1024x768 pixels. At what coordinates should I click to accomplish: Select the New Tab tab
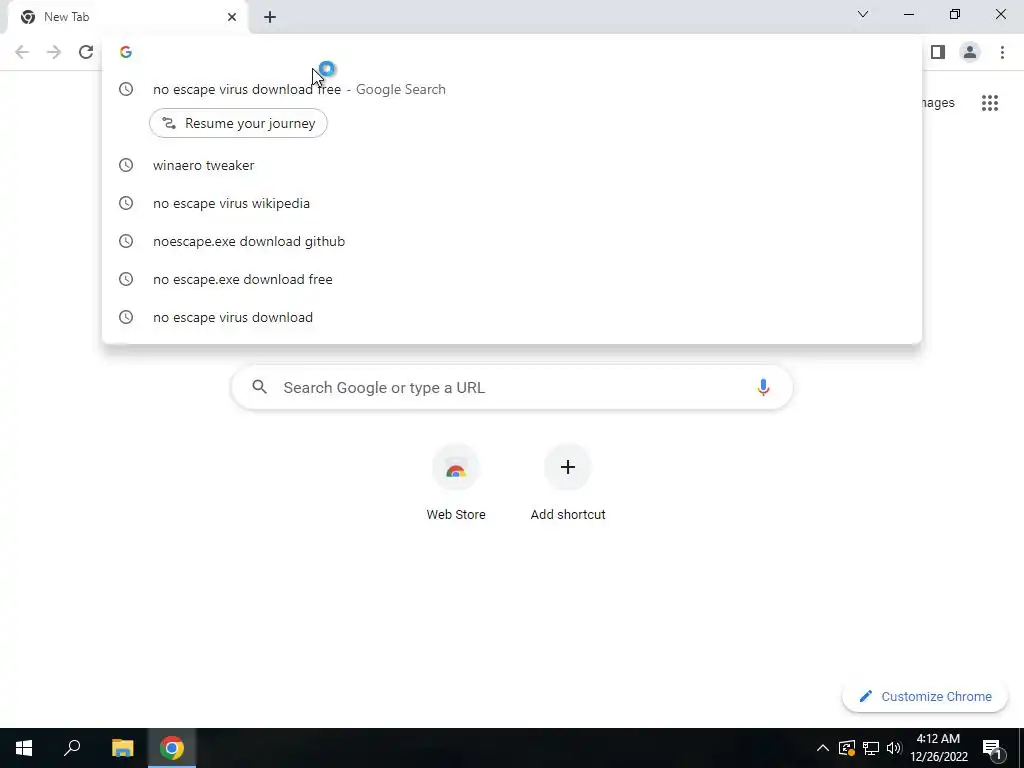point(127,18)
